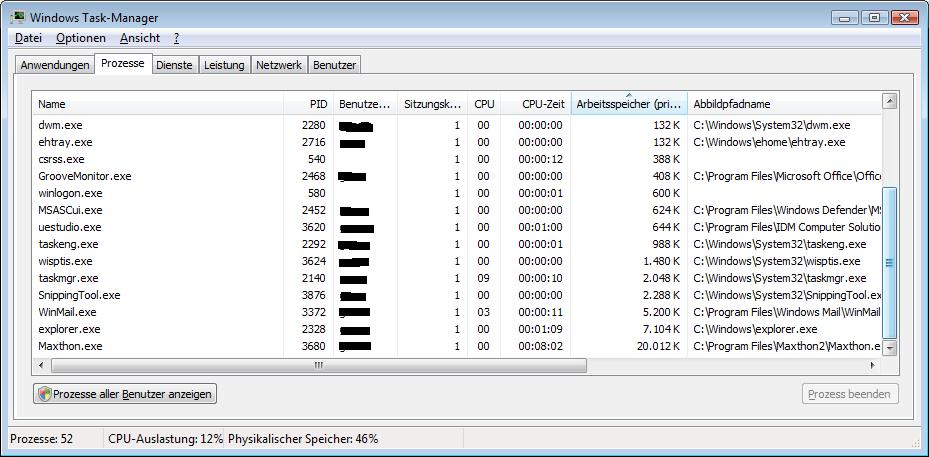929x457 pixels.
Task: Click CPU-Zeit value 00:01:09
Action: click(x=540, y=329)
